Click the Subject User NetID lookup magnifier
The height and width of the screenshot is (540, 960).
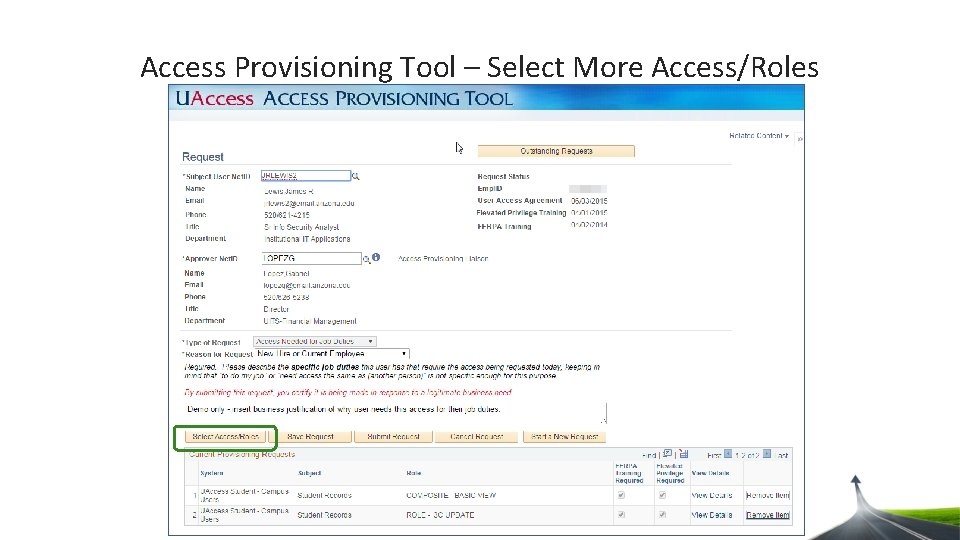[355, 176]
